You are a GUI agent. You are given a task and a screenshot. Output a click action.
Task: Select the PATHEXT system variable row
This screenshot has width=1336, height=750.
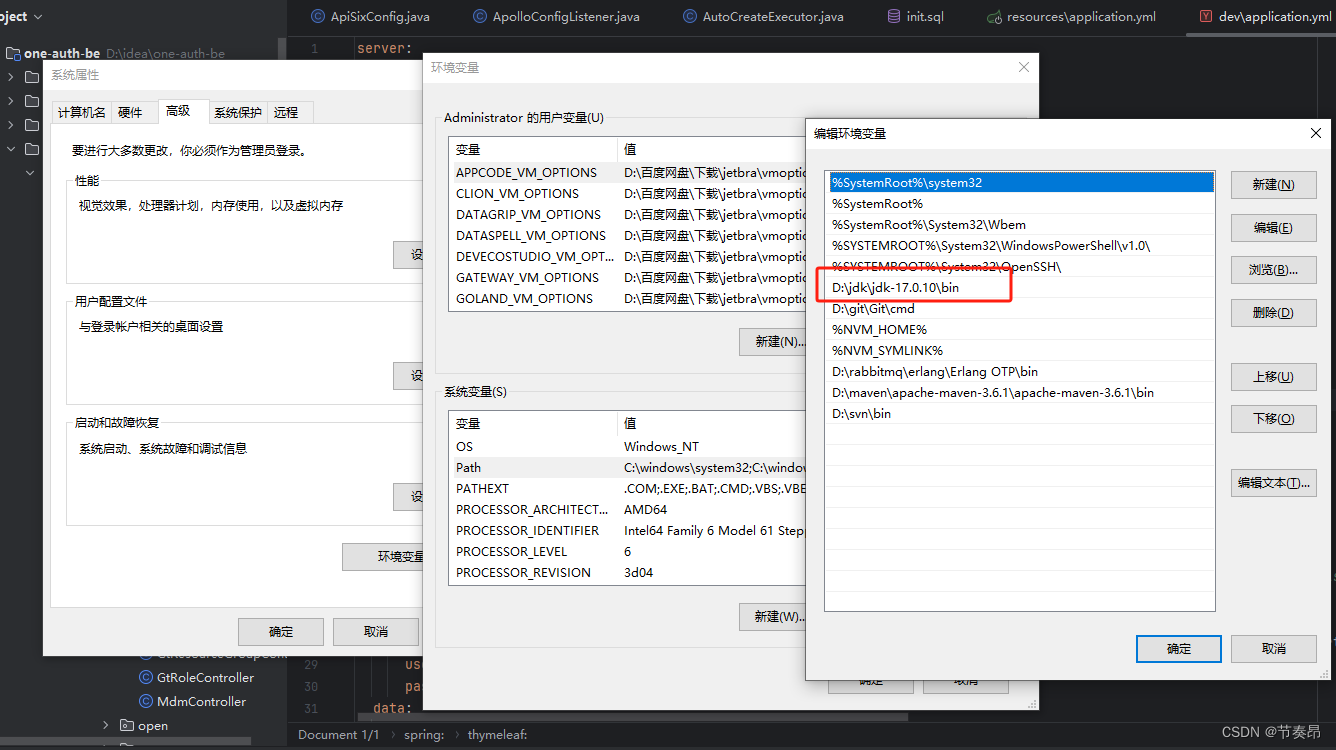[628, 488]
